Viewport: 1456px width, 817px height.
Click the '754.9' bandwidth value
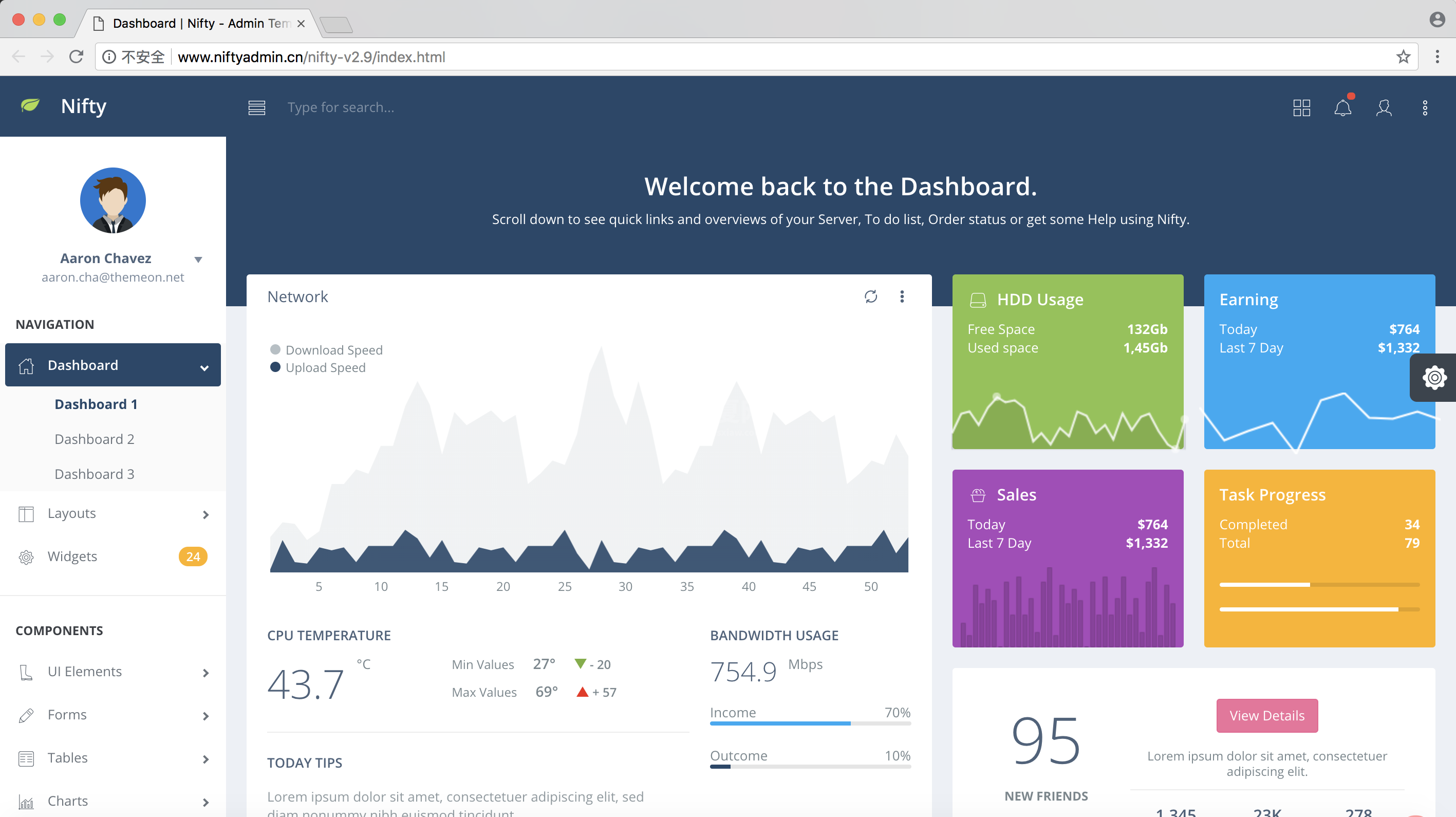(x=743, y=672)
